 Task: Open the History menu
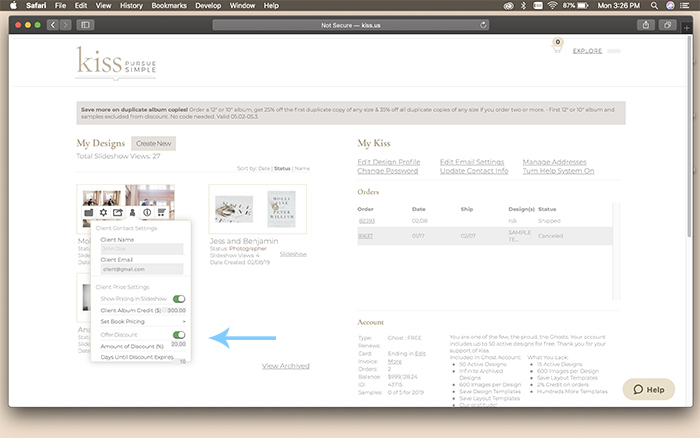click(x=131, y=5)
